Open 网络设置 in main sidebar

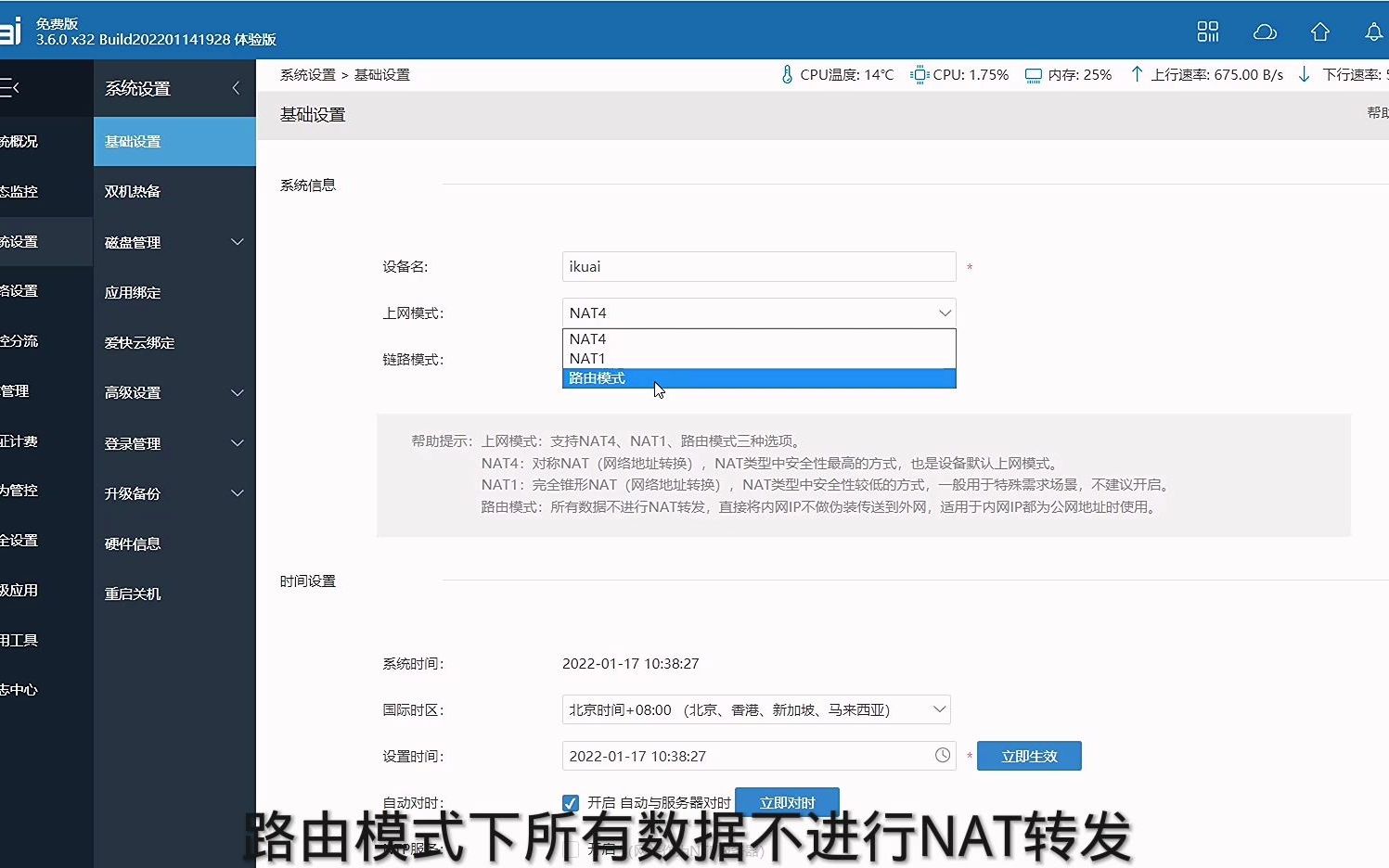click(x=46, y=290)
